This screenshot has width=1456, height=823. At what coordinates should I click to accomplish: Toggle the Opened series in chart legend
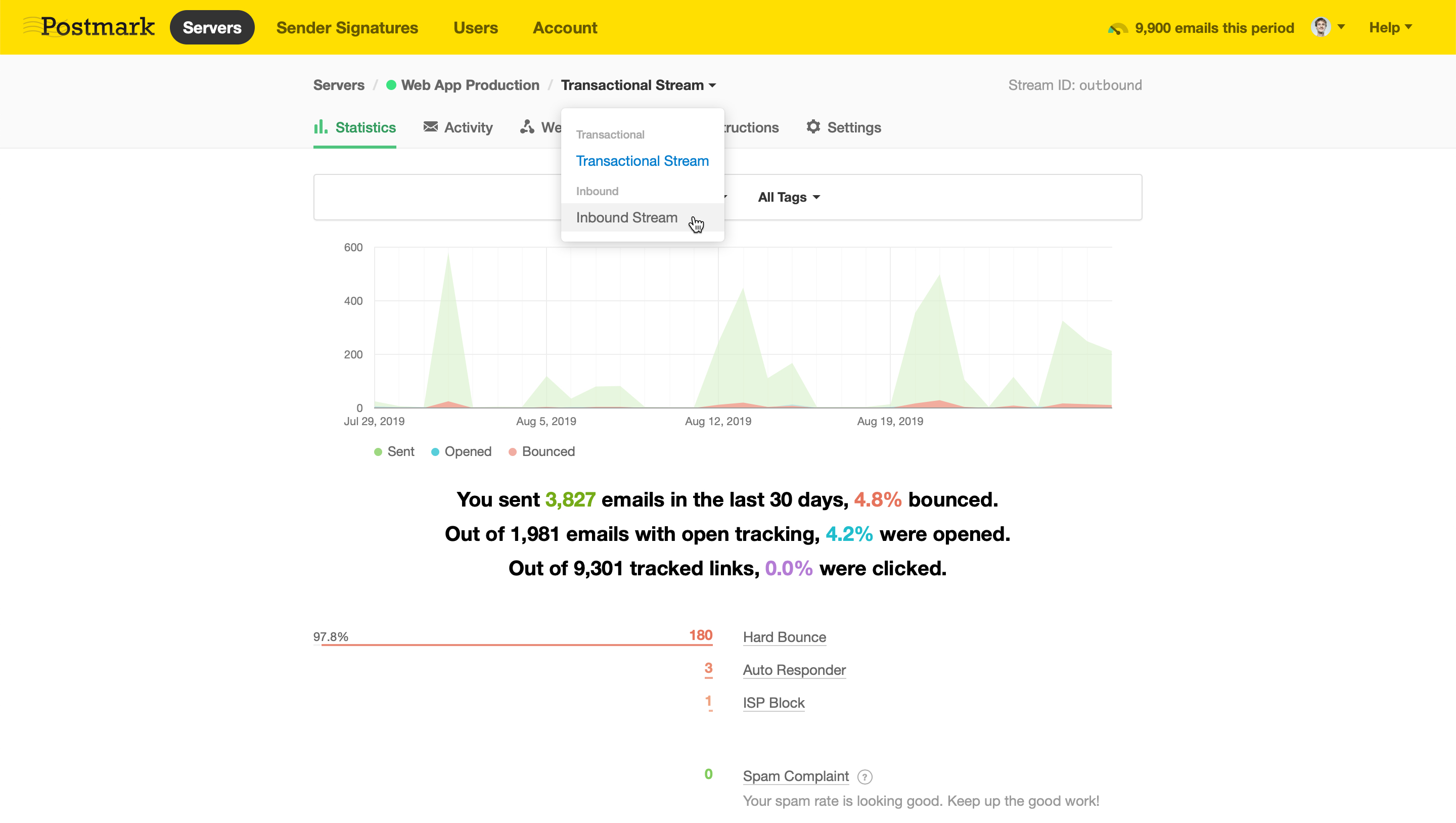tap(461, 451)
